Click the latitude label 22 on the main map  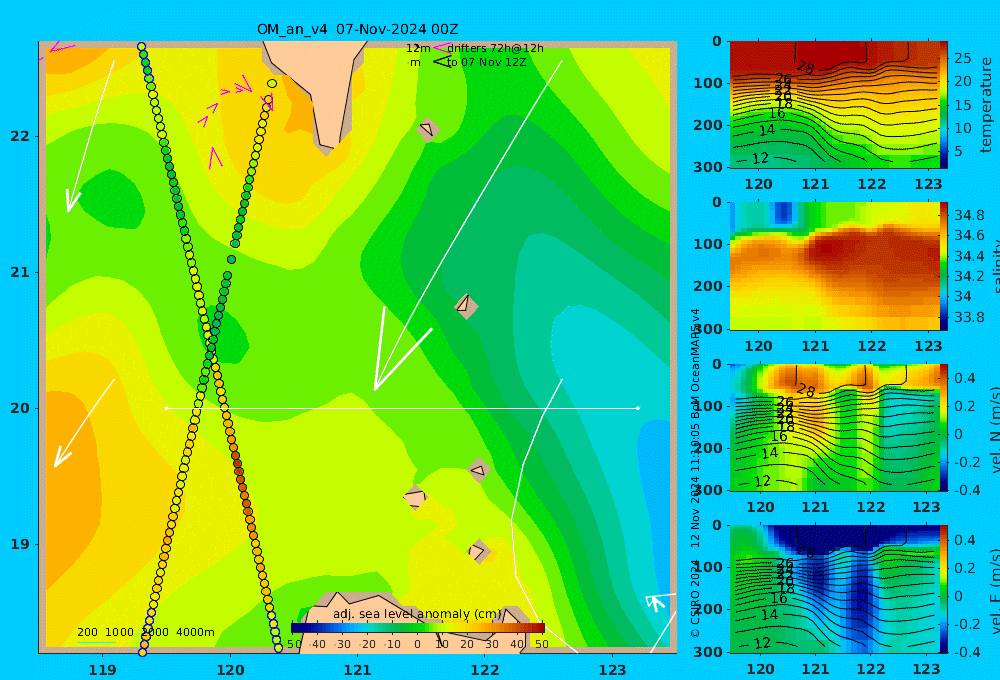(19, 136)
